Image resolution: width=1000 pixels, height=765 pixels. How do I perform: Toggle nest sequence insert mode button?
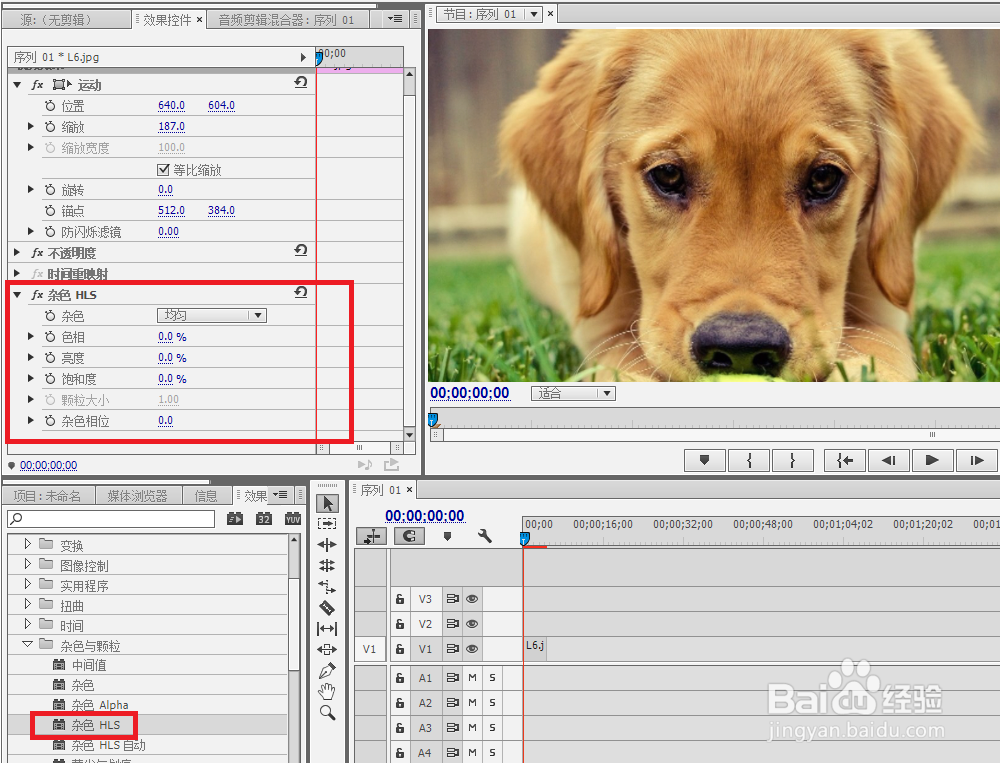pyautogui.click(x=371, y=536)
